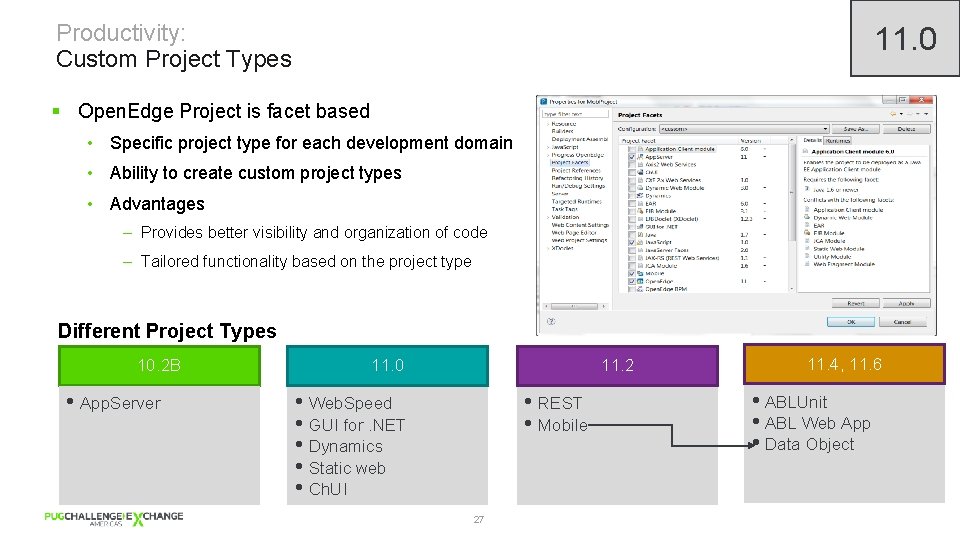Click the CXF 2.x Web Services facet icon
Image resolution: width=960 pixels, height=540 pixels.
click(640, 180)
